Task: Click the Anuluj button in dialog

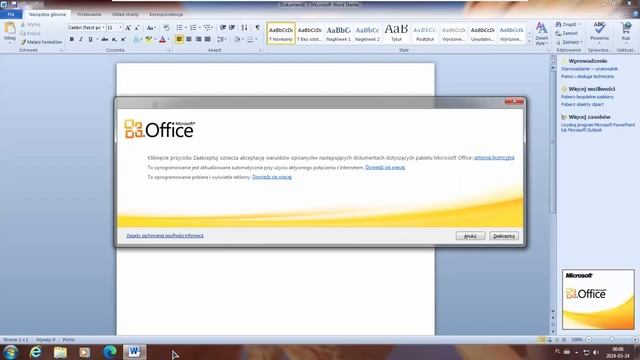Action: (x=470, y=236)
